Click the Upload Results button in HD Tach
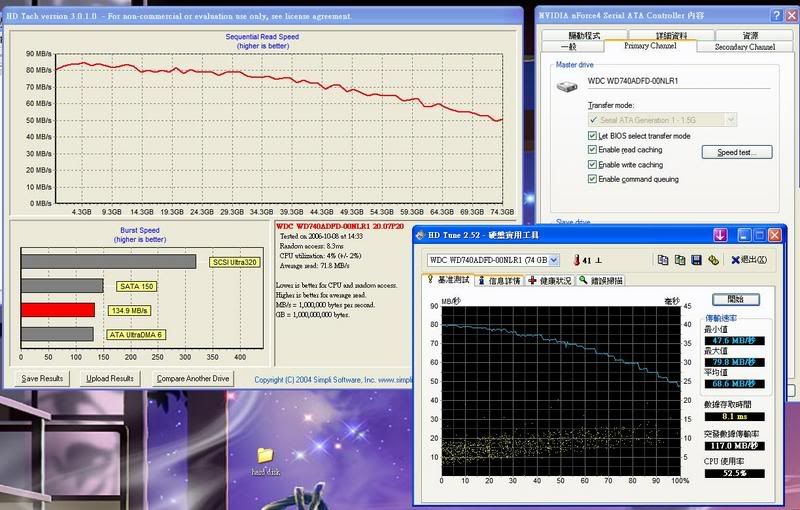This screenshot has width=800, height=510. coord(110,378)
